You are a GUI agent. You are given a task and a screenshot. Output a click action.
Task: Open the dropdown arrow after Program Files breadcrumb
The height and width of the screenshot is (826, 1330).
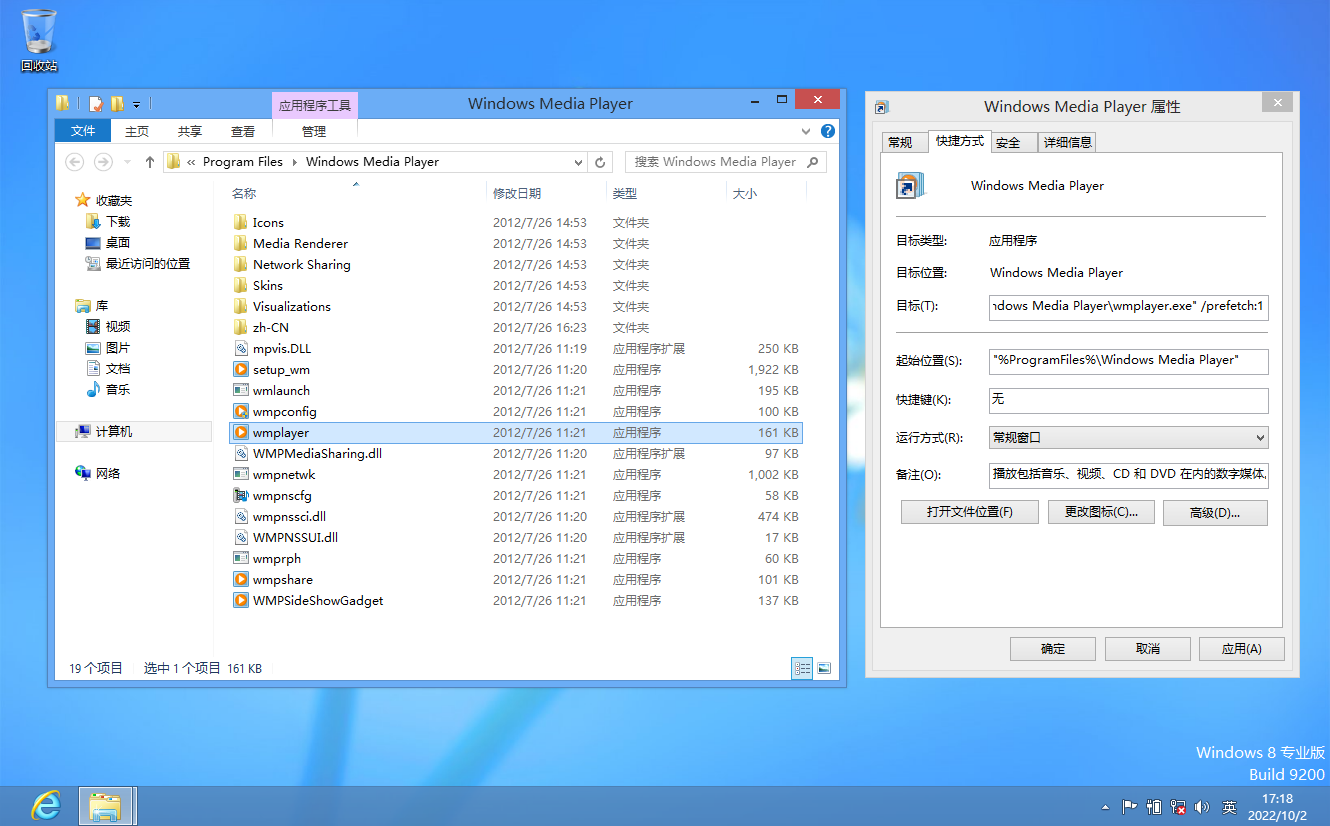tap(295, 162)
